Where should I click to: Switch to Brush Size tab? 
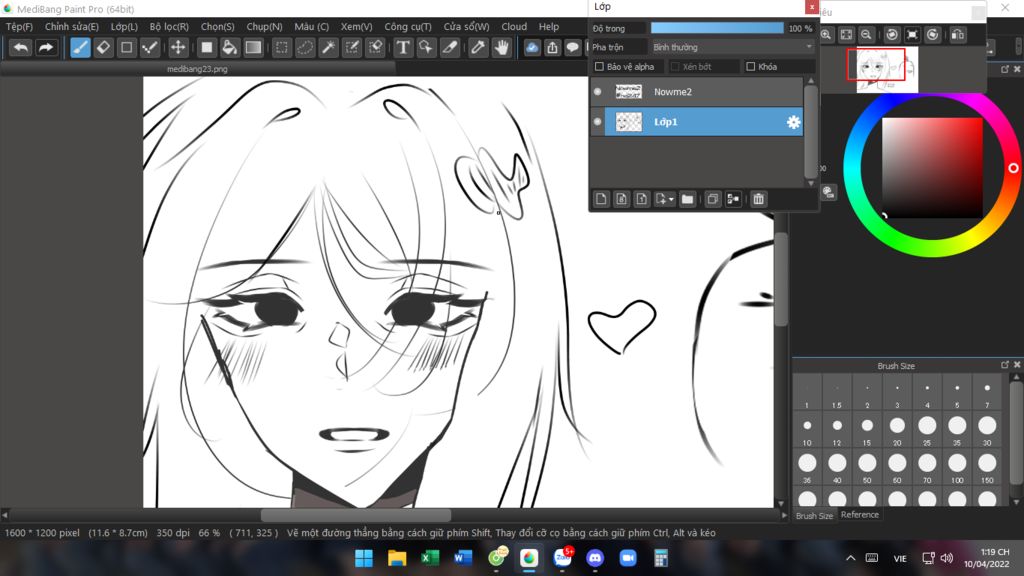pyautogui.click(x=814, y=515)
